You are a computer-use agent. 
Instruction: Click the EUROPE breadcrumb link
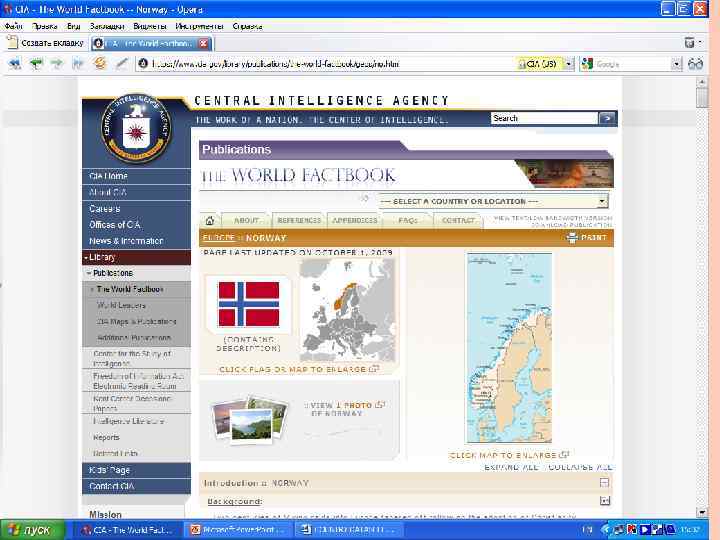coord(219,238)
